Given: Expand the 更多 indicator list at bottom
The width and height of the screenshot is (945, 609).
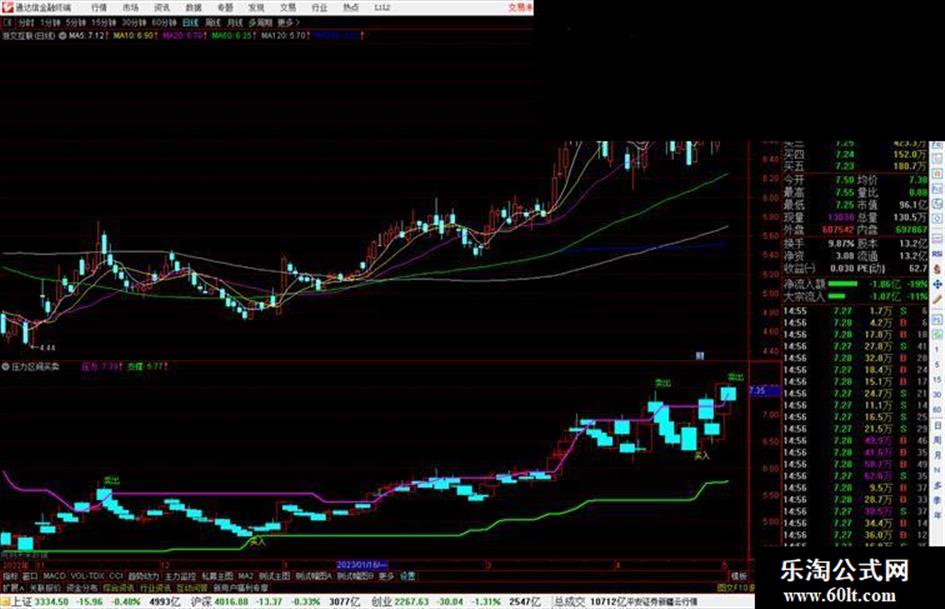Looking at the screenshot, I should (x=386, y=576).
